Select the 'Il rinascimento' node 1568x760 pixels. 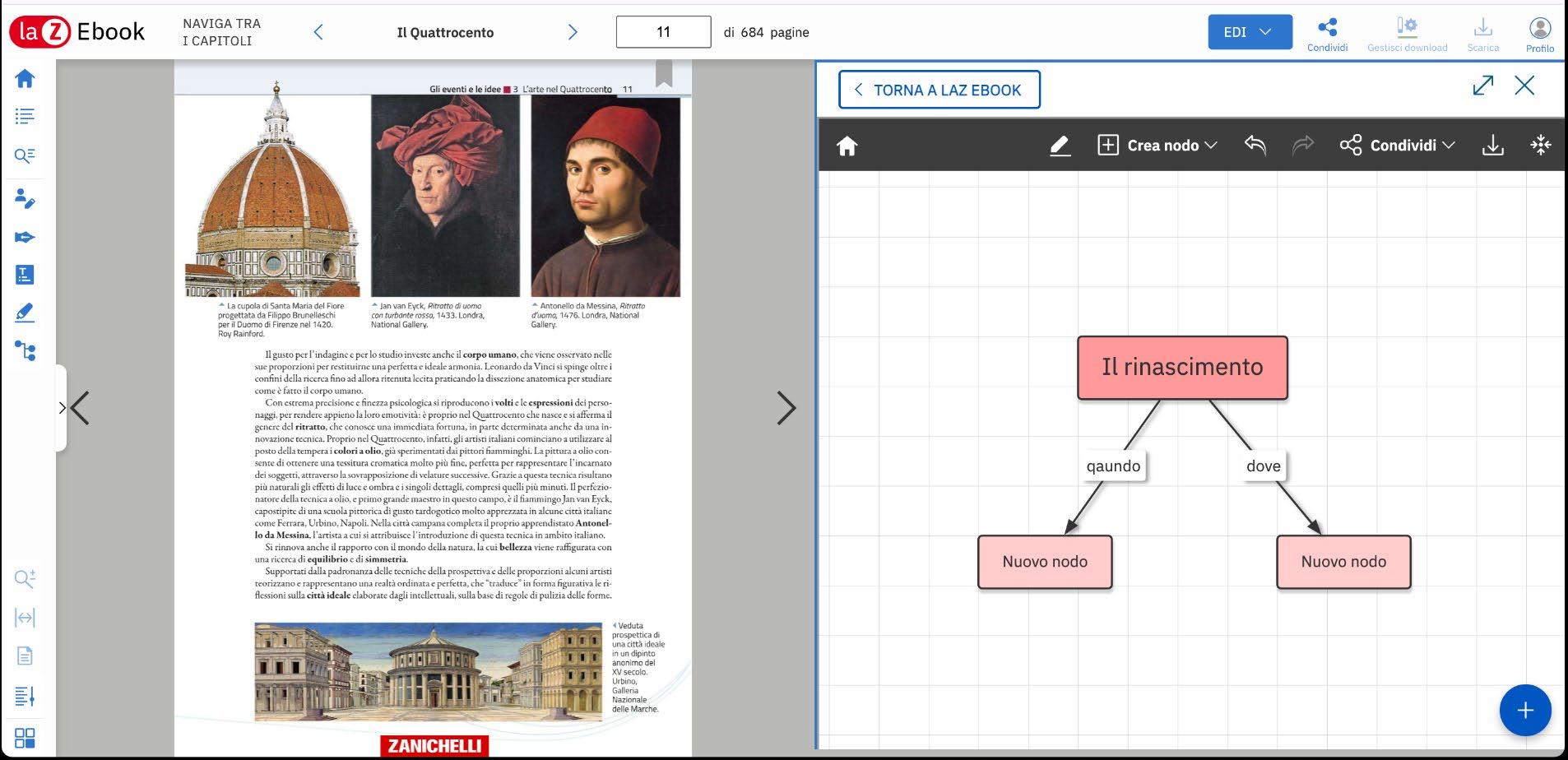click(1182, 368)
